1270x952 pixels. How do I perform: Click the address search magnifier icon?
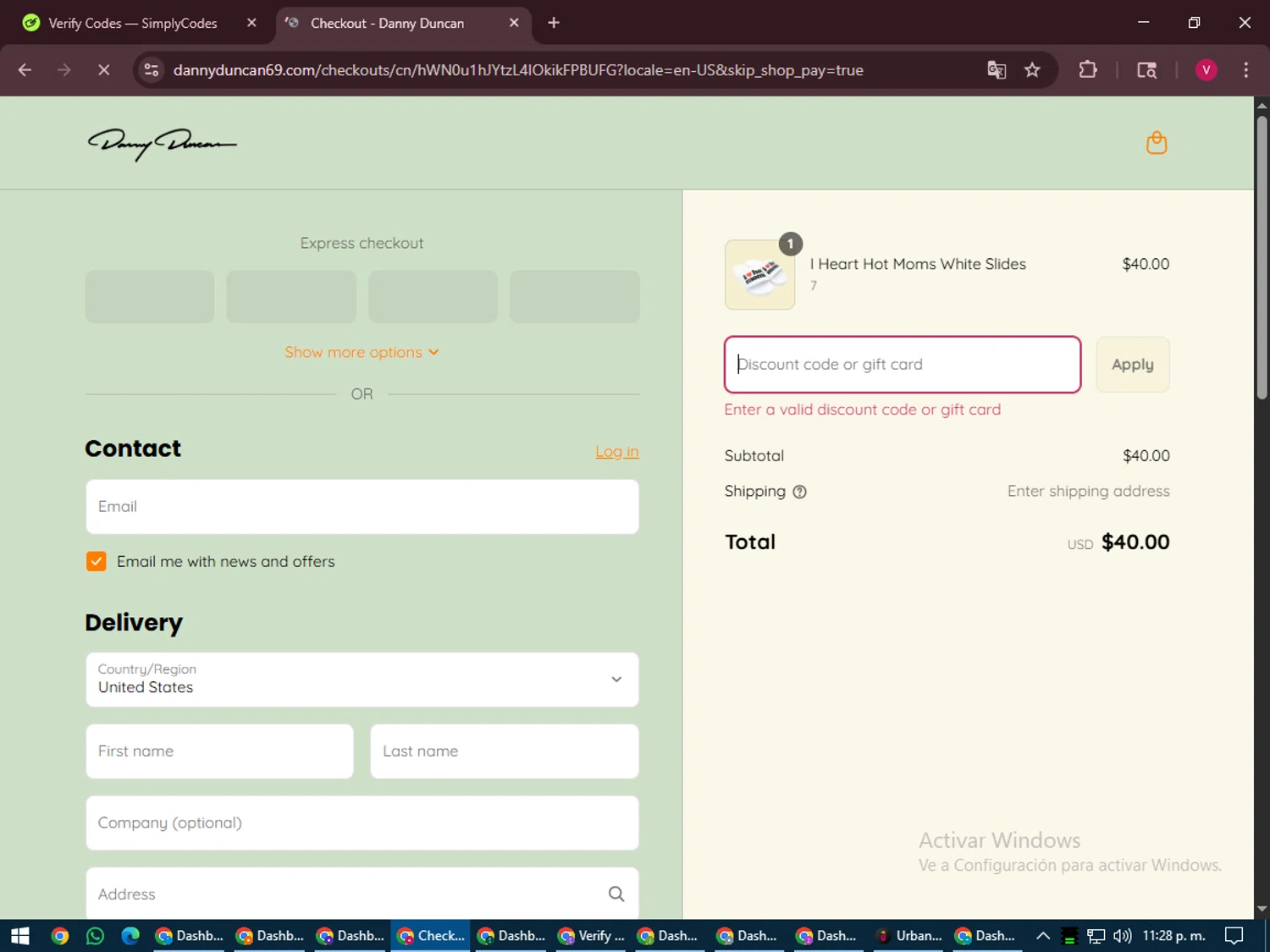tap(616, 894)
